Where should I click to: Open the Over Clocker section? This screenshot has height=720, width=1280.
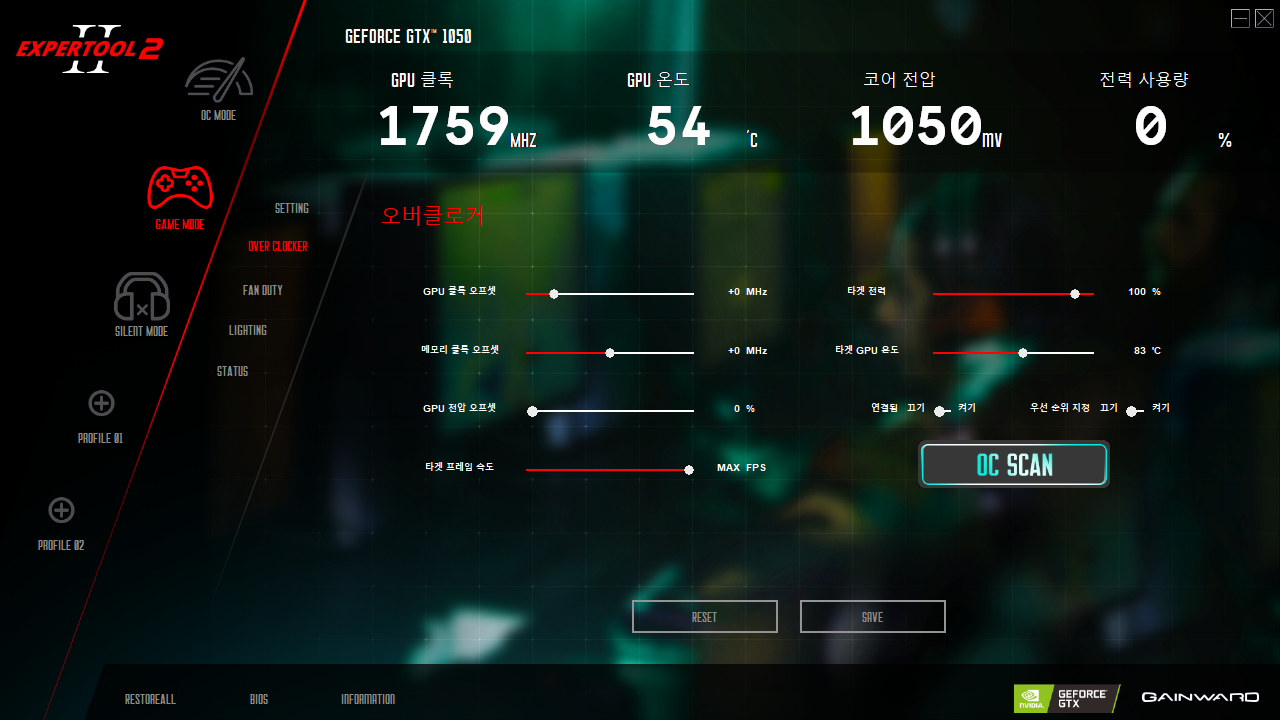278,246
